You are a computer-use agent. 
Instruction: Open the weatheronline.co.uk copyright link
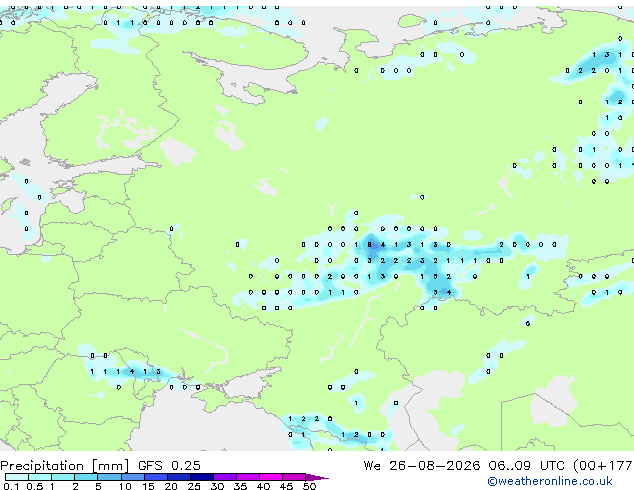coord(550,481)
